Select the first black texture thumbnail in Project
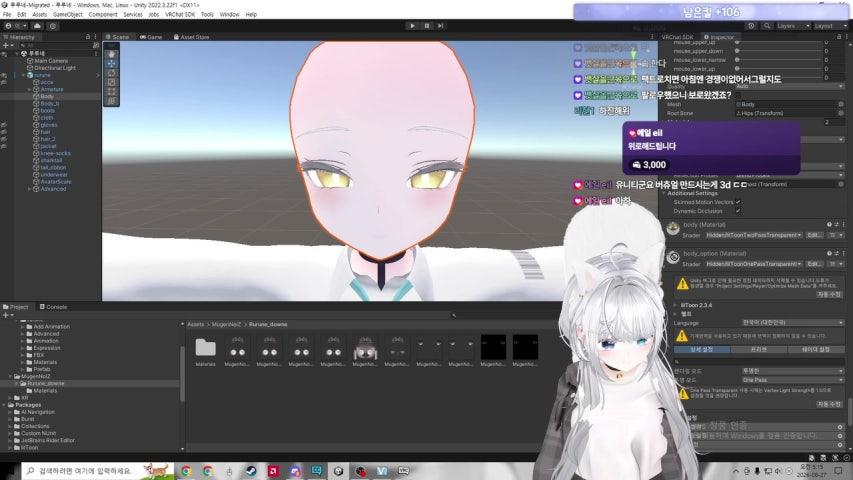Image resolution: width=853 pixels, height=480 pixels. (493, 348)
